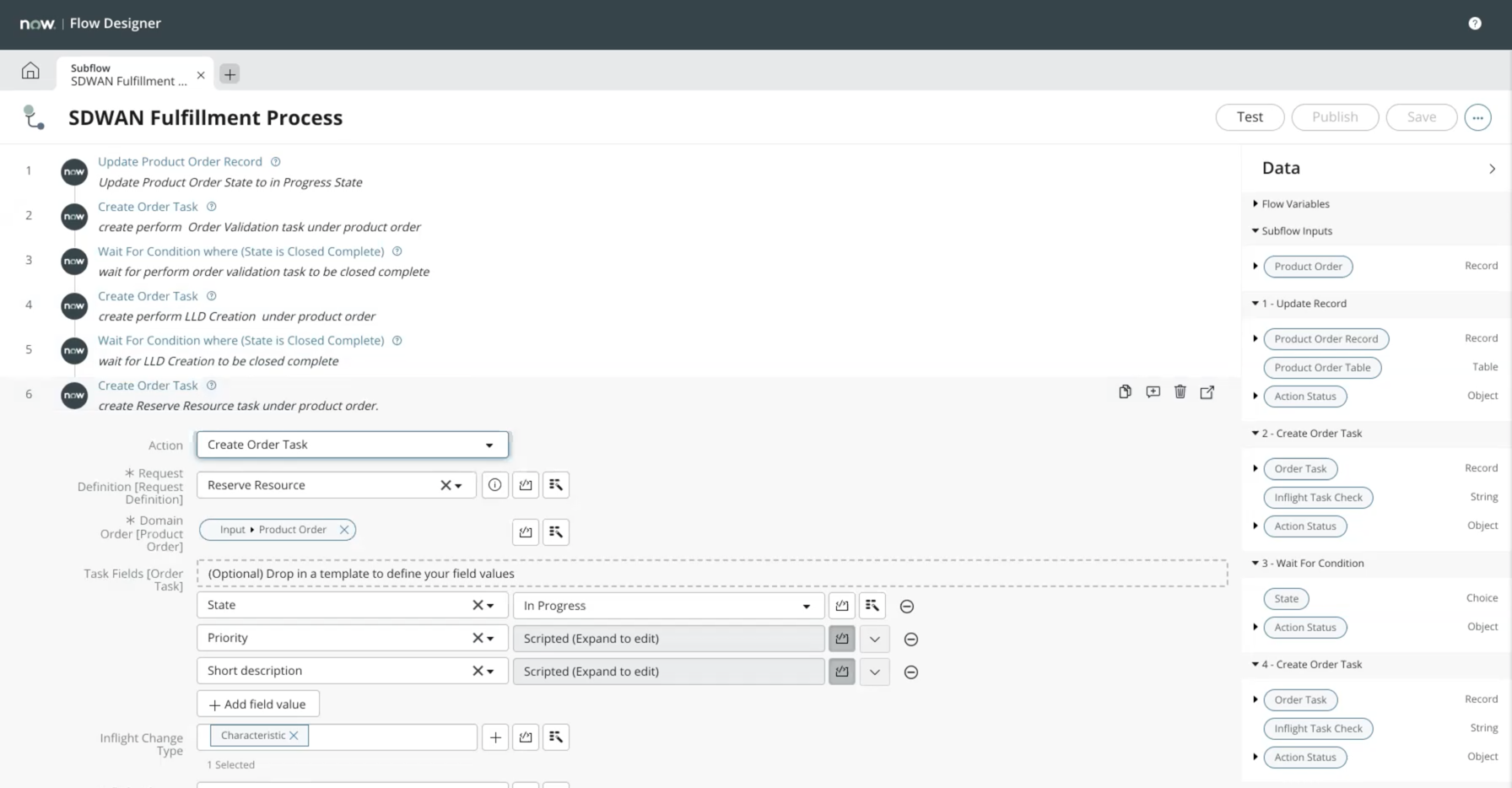The image size is (1512, 788).
Task: Open step 2 Create Order Task link
Action: (x=148, y=207)
